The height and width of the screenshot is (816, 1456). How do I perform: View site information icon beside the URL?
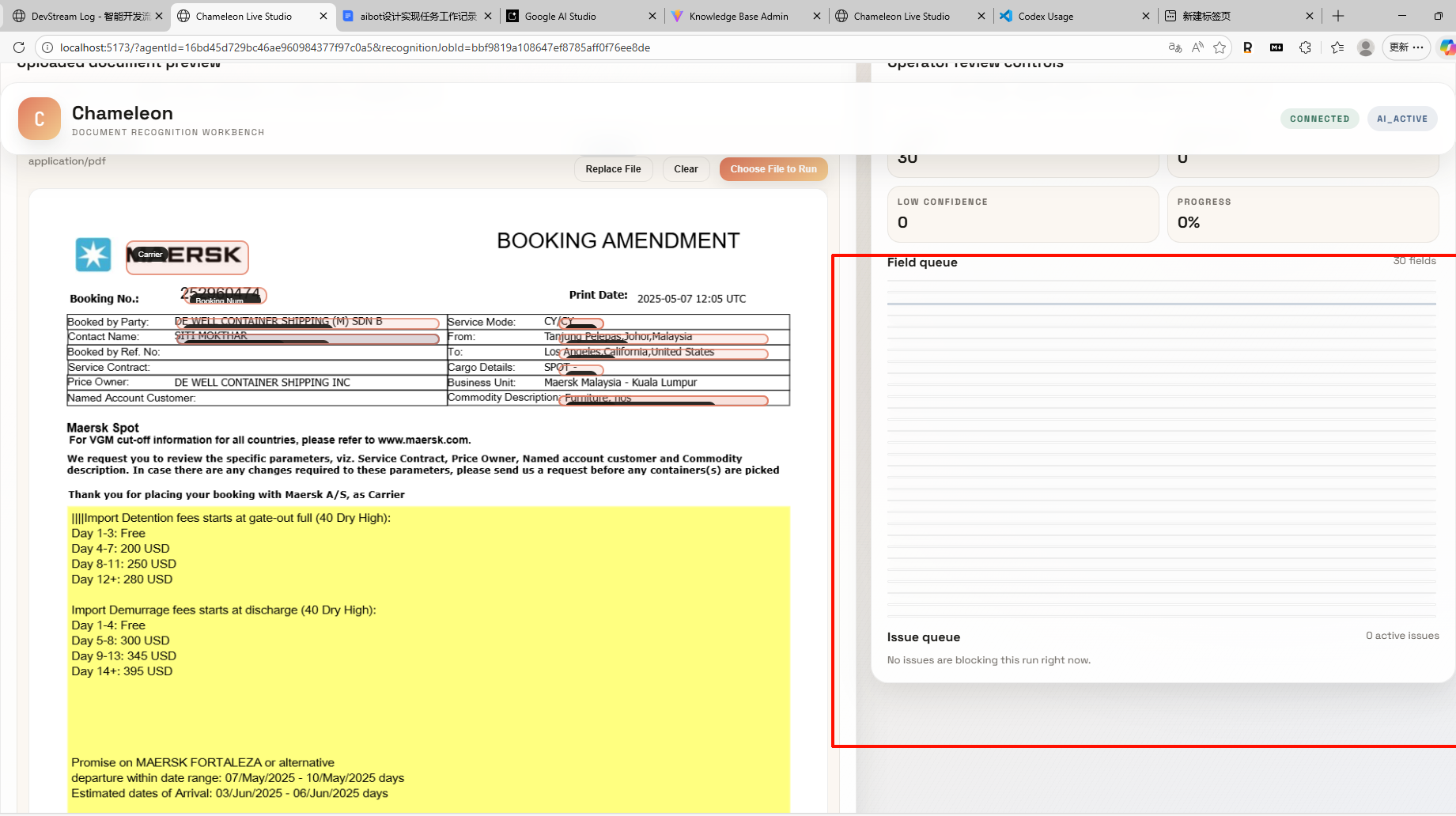pos(47,47)
